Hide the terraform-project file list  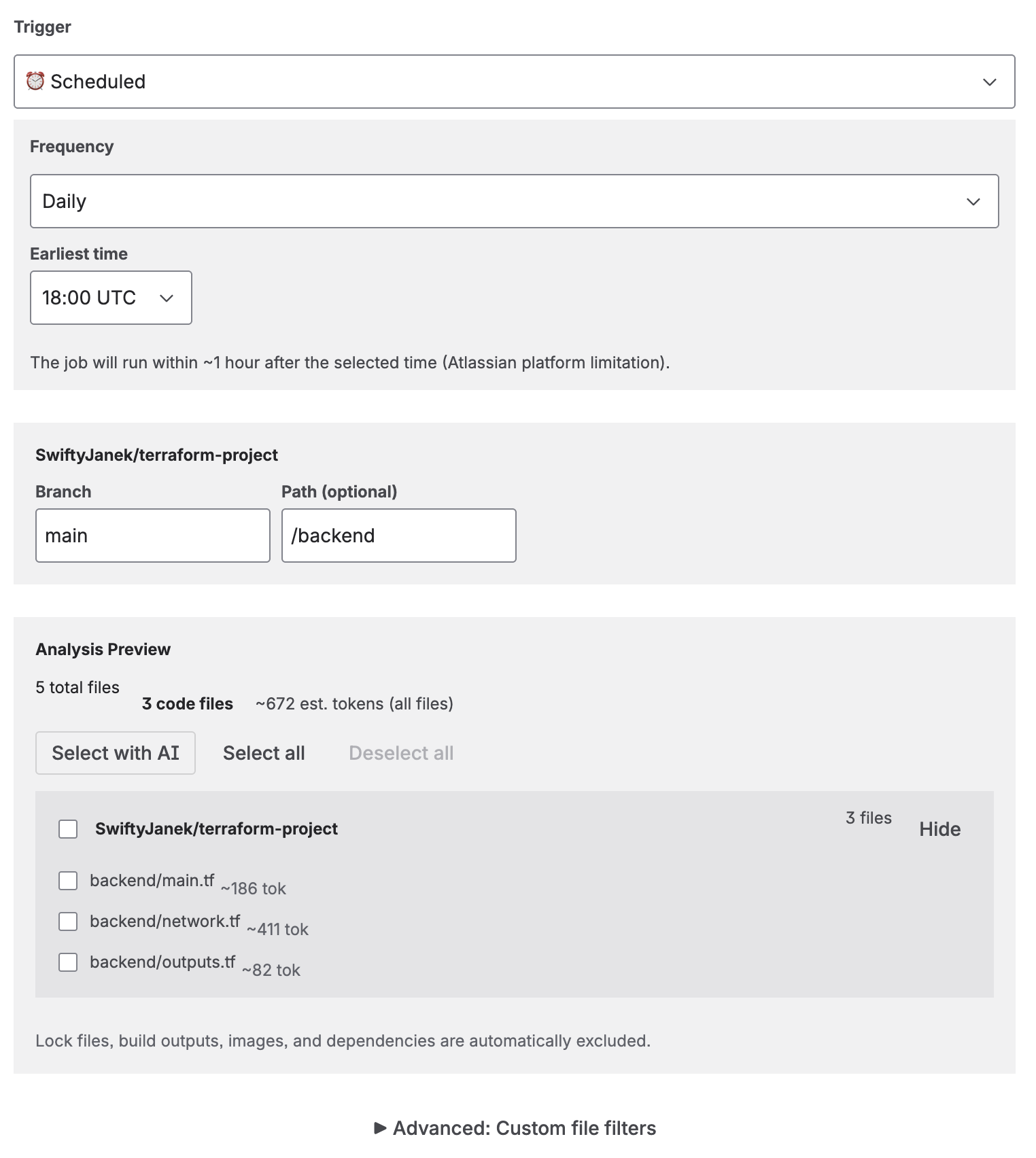(939, 828)
